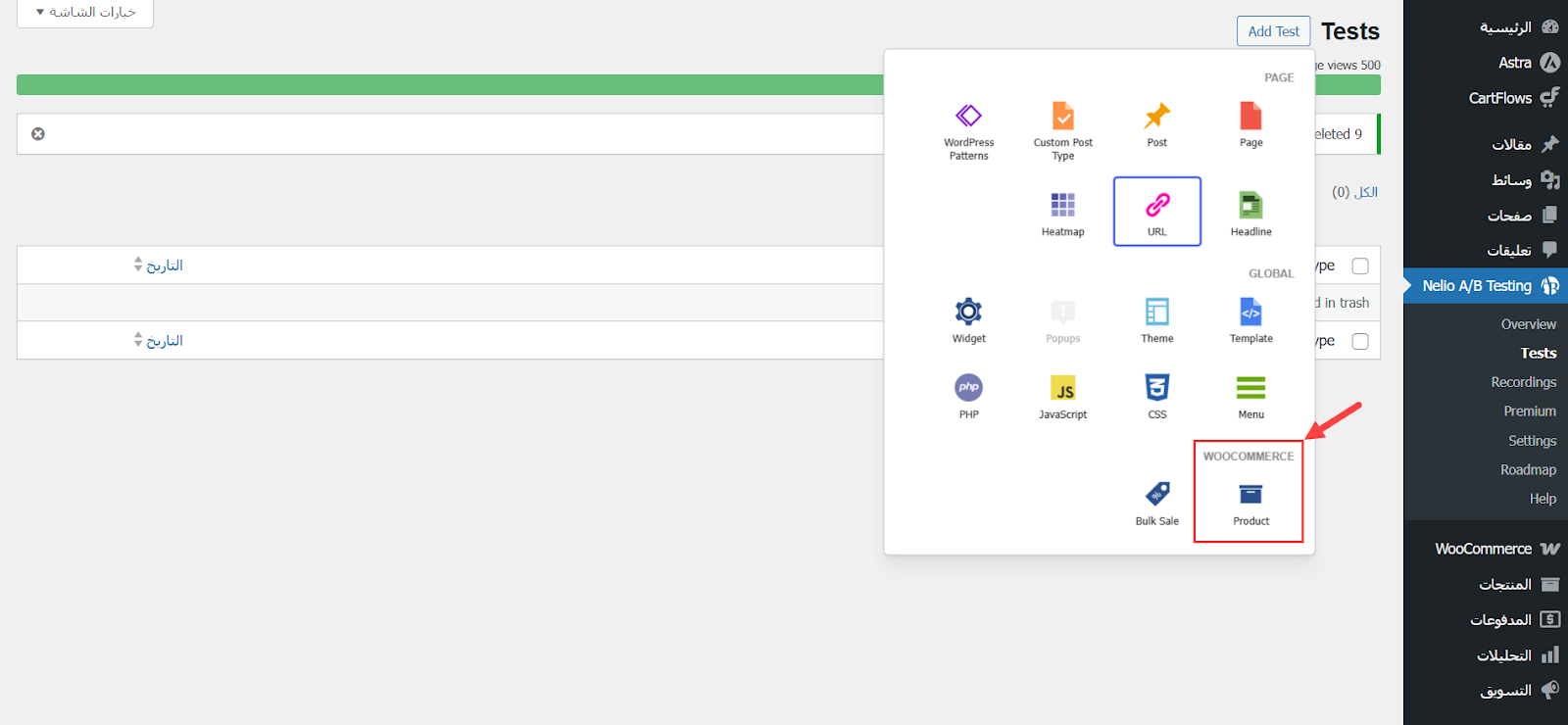This screenshot has height=725, width=1568.
Task: Tick the select-all checkbox in table footer
Action: point(1360,341)
